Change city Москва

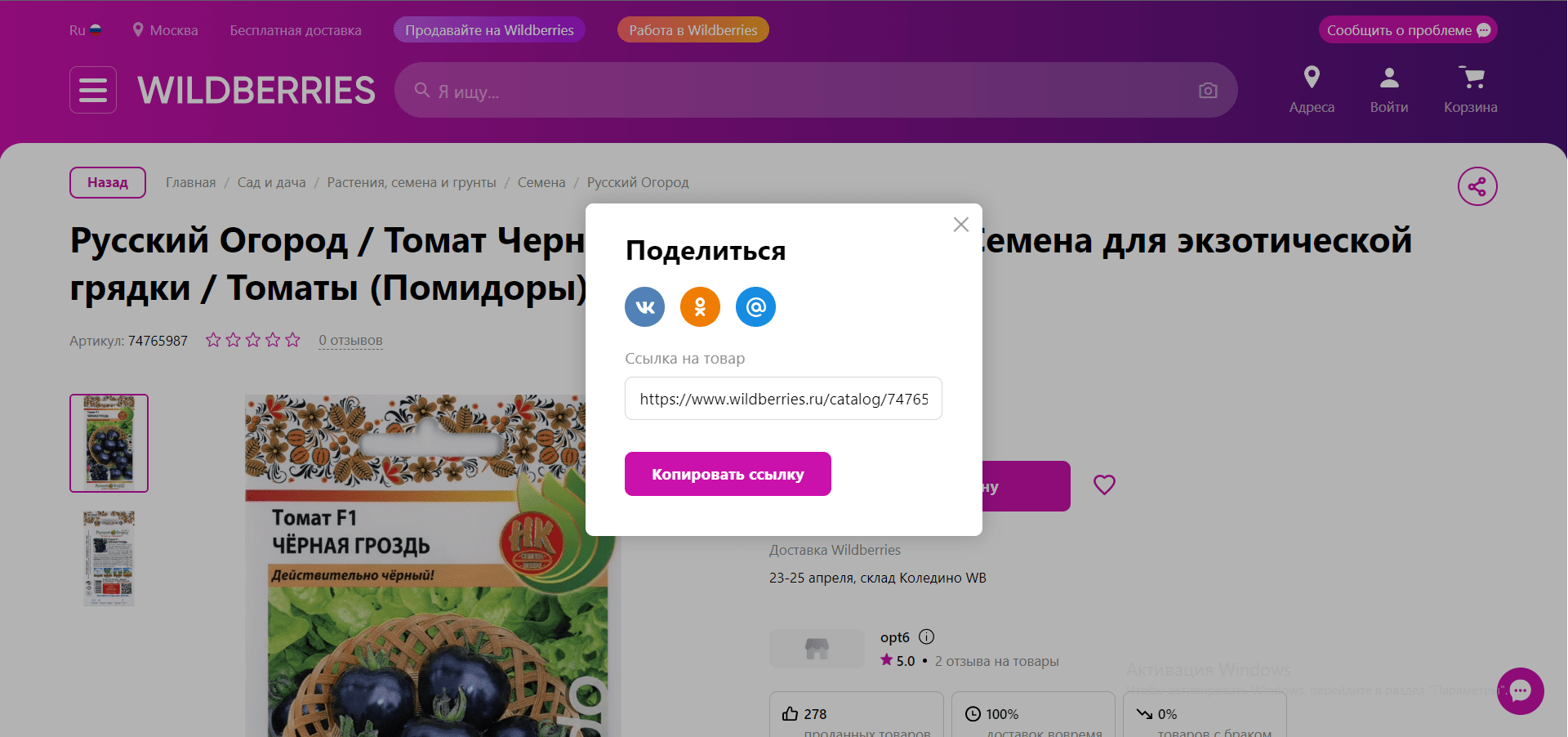[165, 30]
